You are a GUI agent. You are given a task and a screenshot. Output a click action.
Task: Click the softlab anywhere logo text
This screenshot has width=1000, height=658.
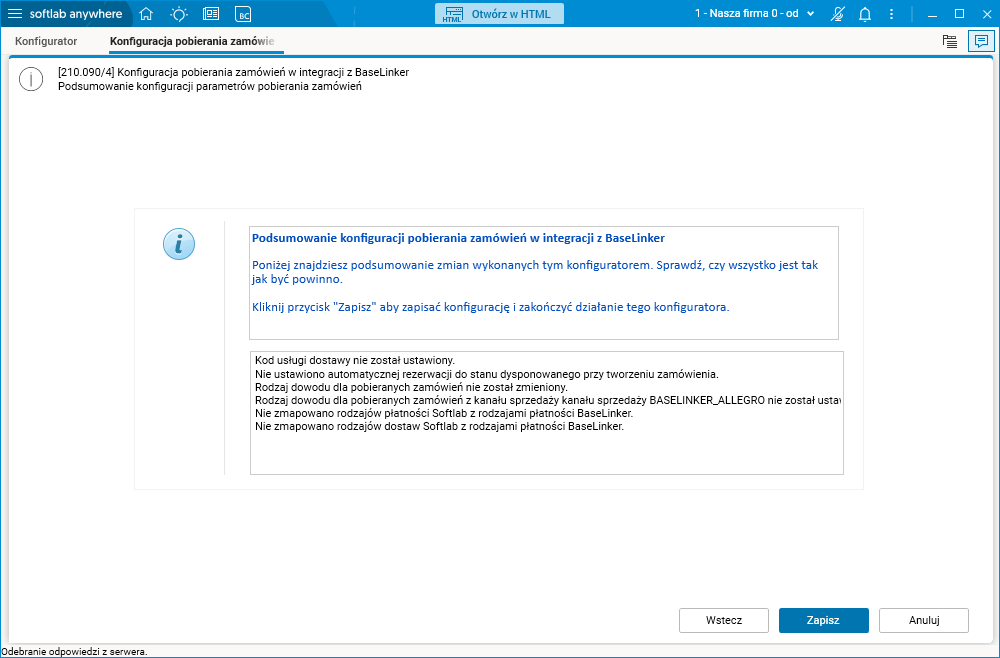pos(76,14)
